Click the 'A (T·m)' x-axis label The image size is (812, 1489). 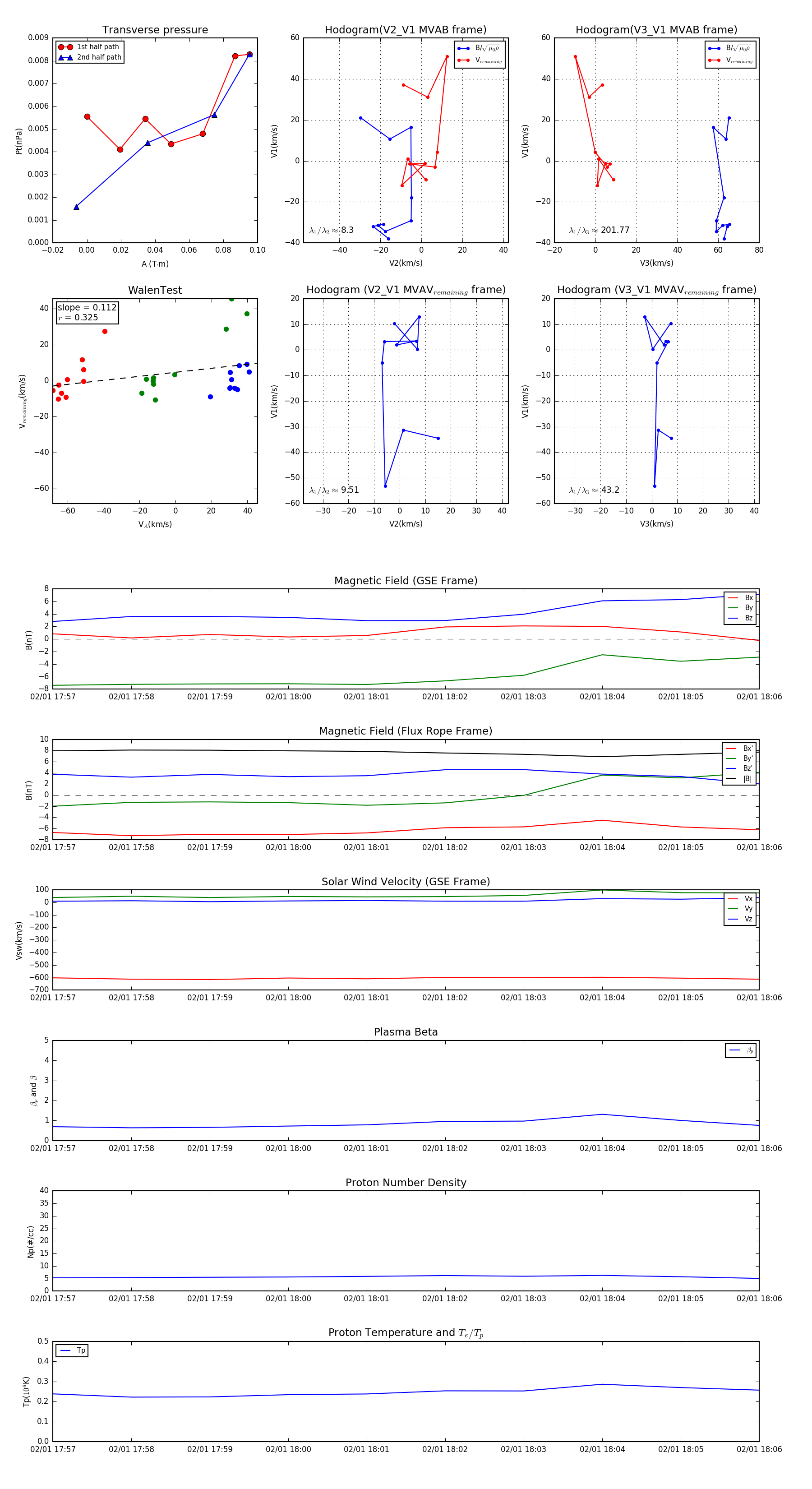click(155, 264)
